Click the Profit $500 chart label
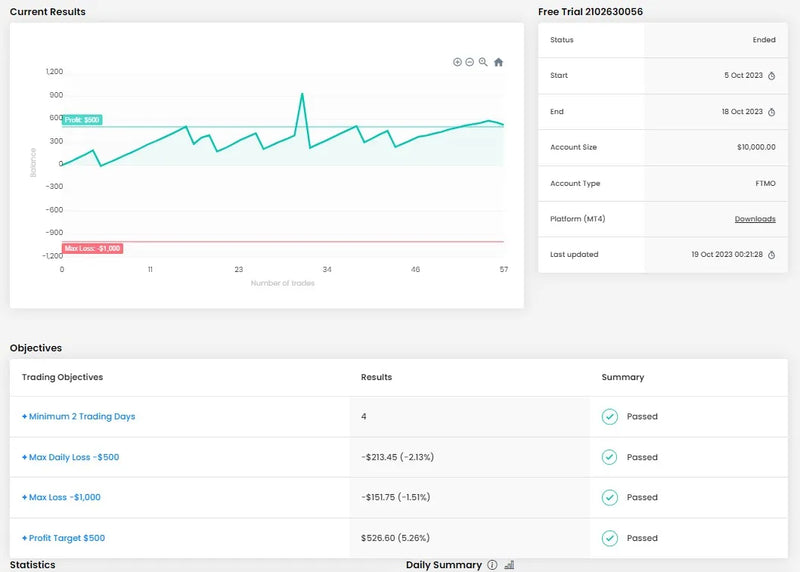Image resolution: width=800 pixels, height=572 pixels. pos(82,120)
